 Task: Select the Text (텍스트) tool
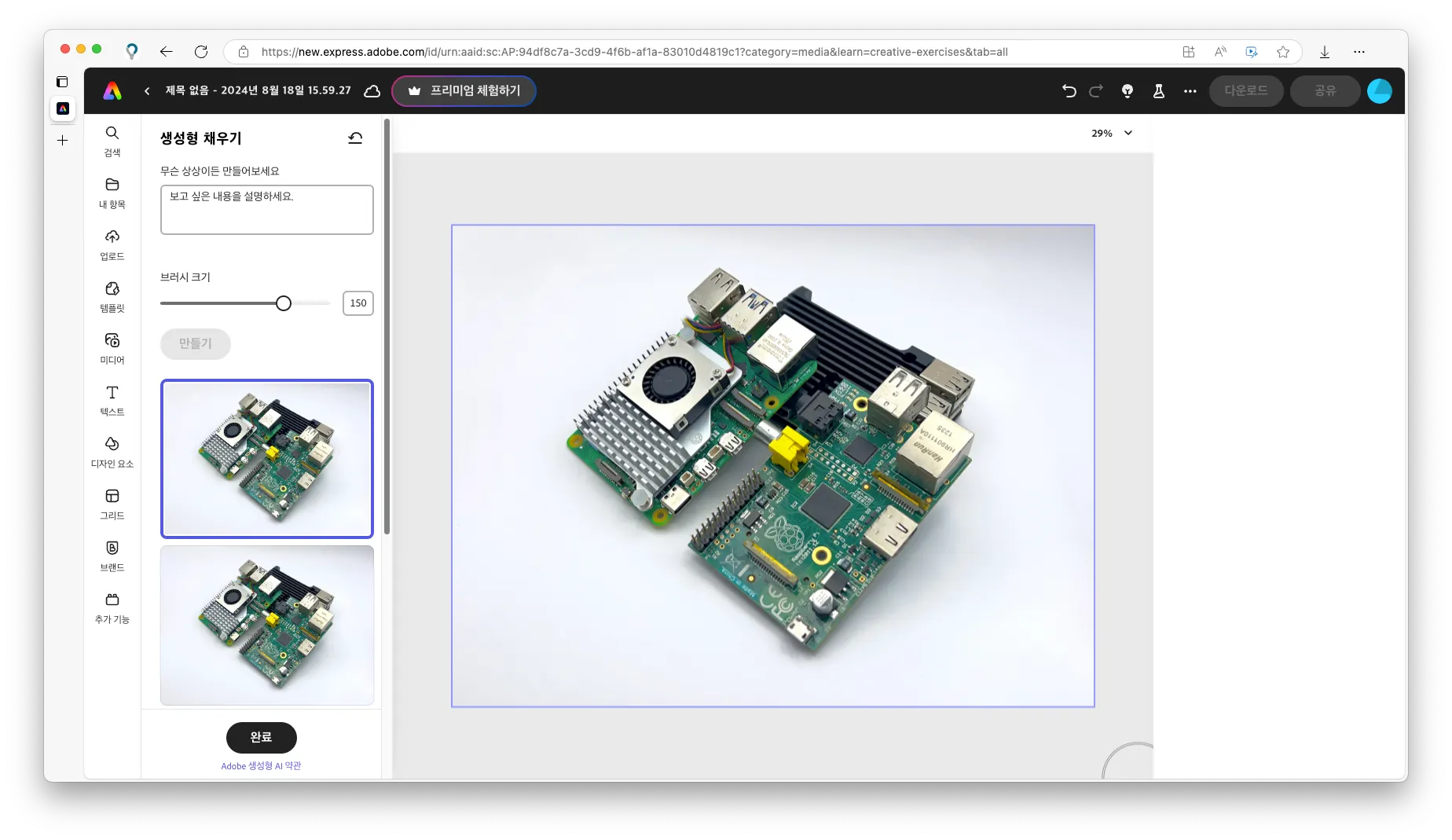point(112,401)
